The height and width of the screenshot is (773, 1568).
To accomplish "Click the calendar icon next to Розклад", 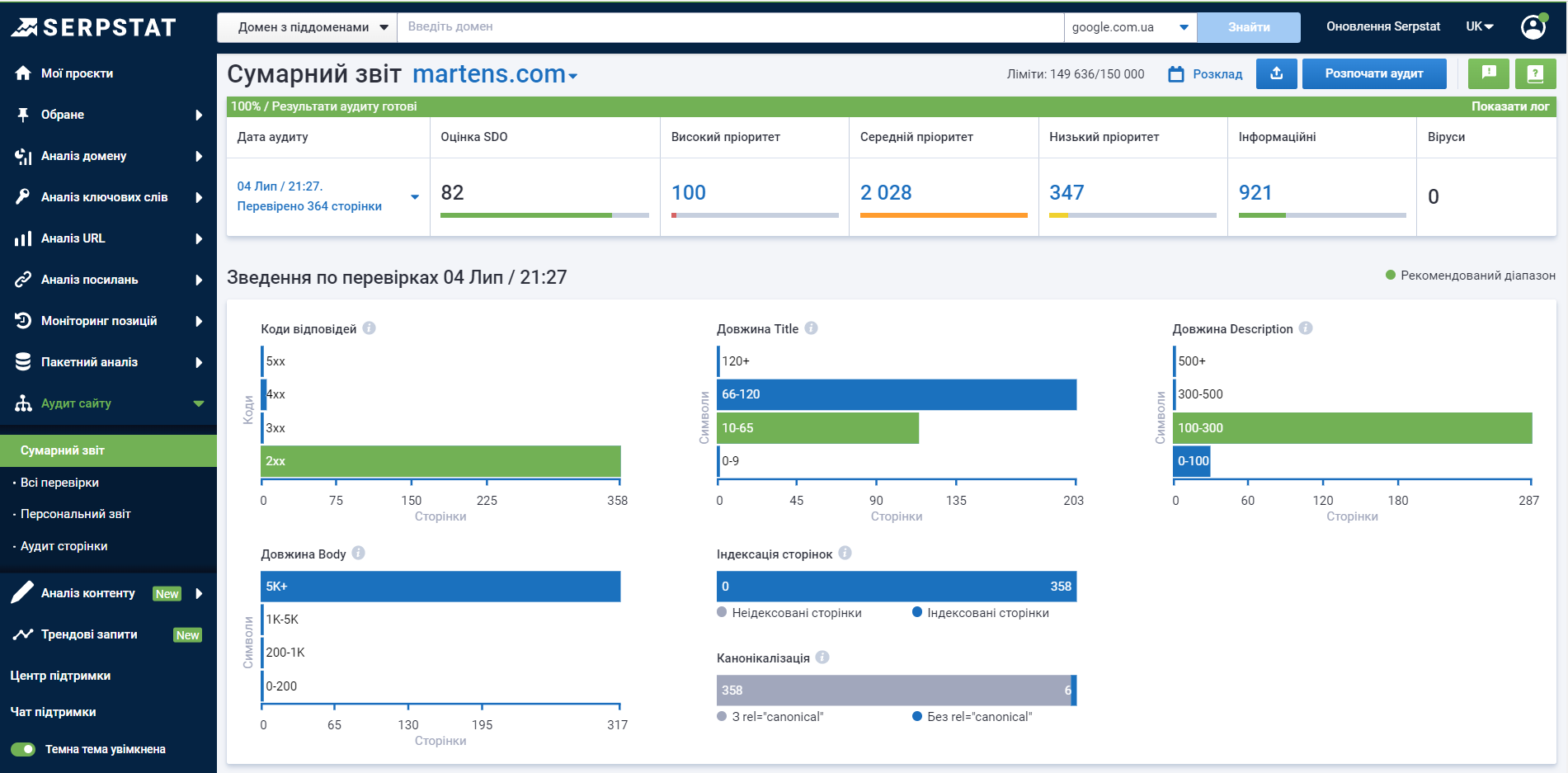I will (x=1176, y=74).
